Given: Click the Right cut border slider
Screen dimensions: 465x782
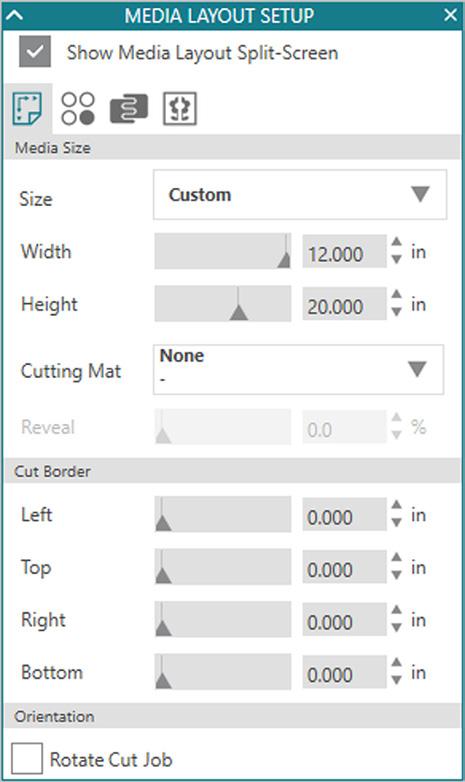Looking at the screenshot, I should 223,619.
